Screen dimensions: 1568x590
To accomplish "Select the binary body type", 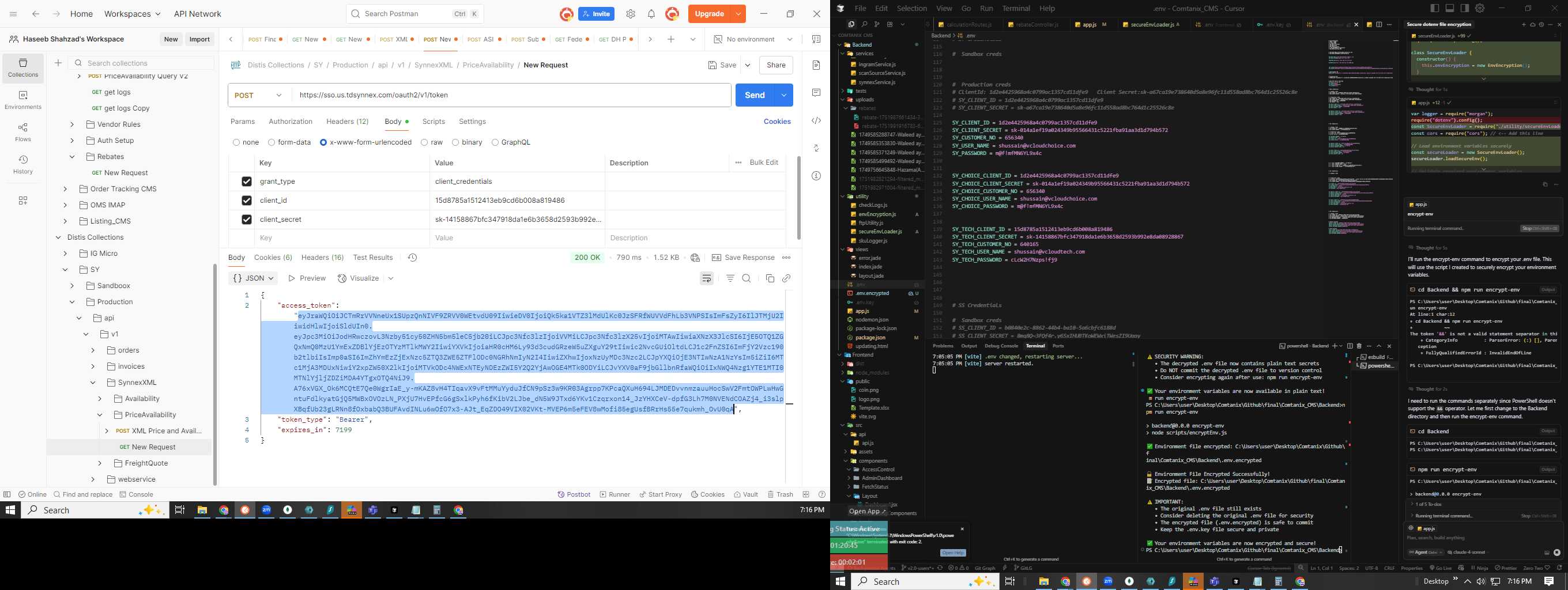I will point(455,142).
